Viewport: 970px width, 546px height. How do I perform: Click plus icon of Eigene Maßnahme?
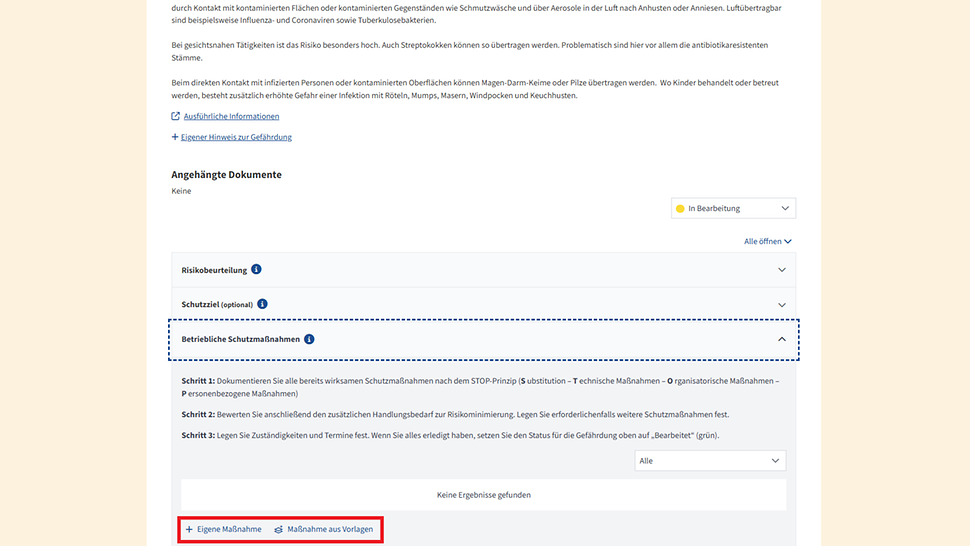[x=189, y=529]
